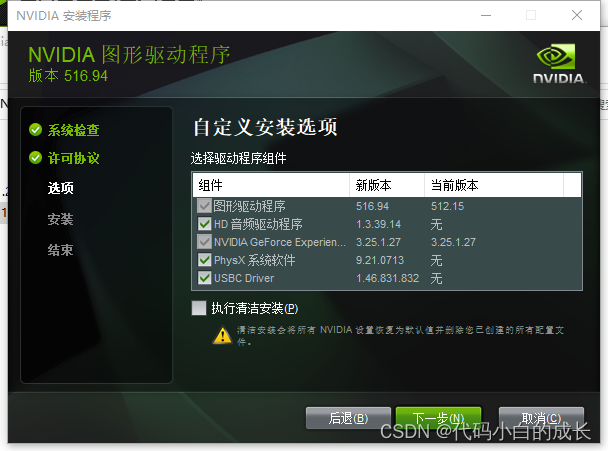Click the 取消(C) button
Screen dimensions: 608x451
coord(541,418)
